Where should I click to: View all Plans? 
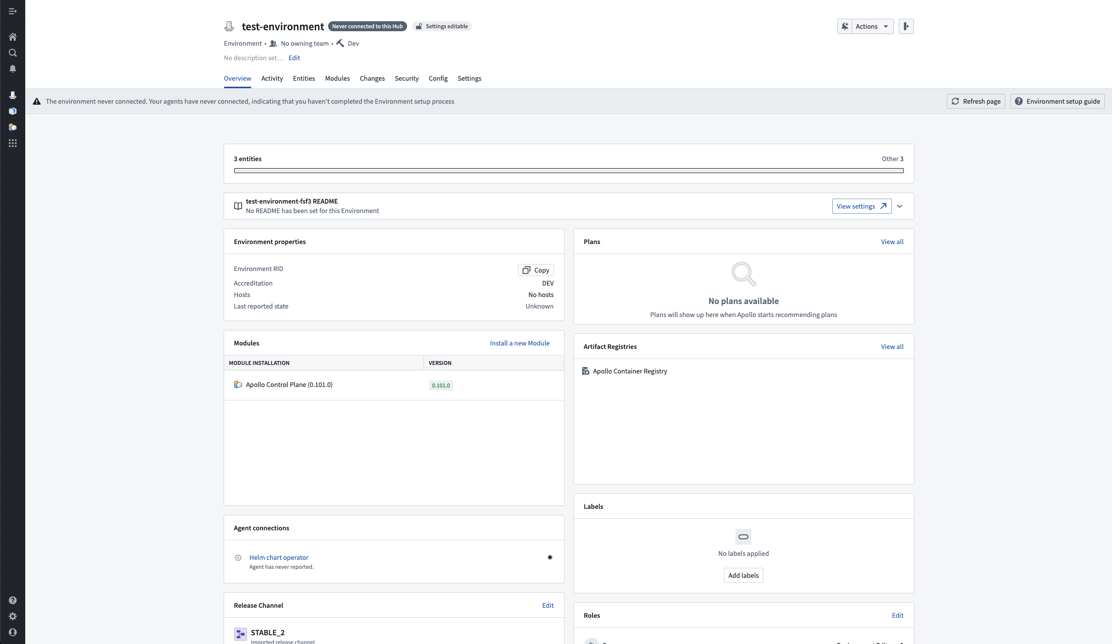pyautogui.click(x=892, y=242)
